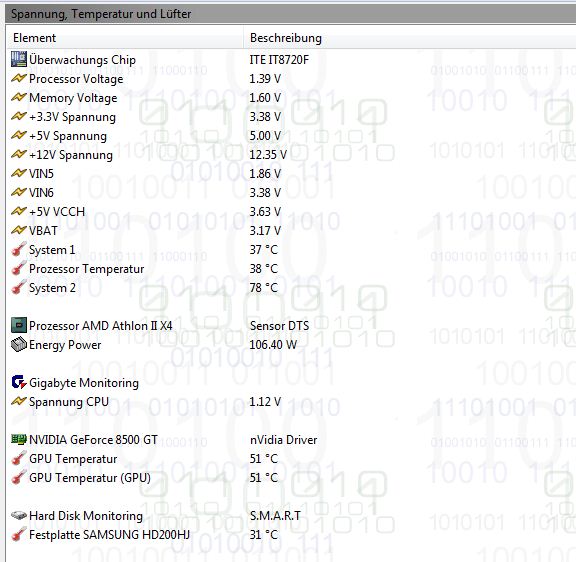
Task: Select the VBAT voltage row
Action: 291,230
